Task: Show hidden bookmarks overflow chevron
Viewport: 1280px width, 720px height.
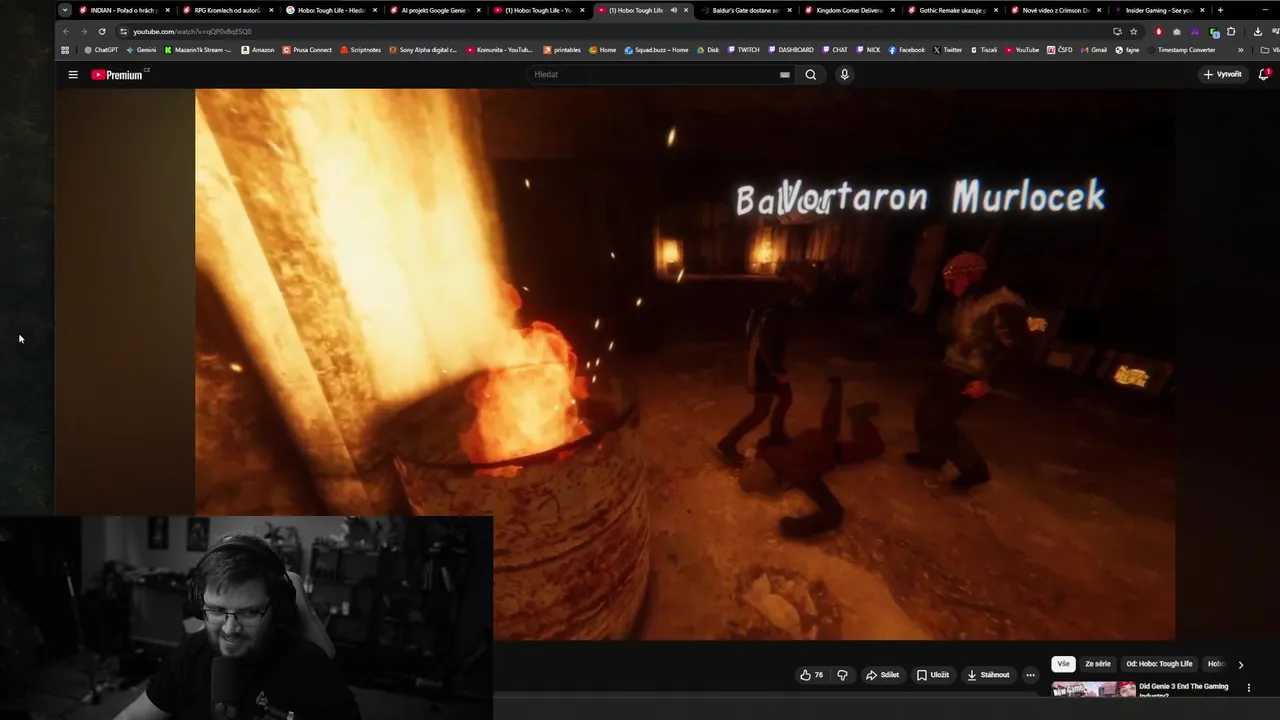Action: (x=1241, y=50)
